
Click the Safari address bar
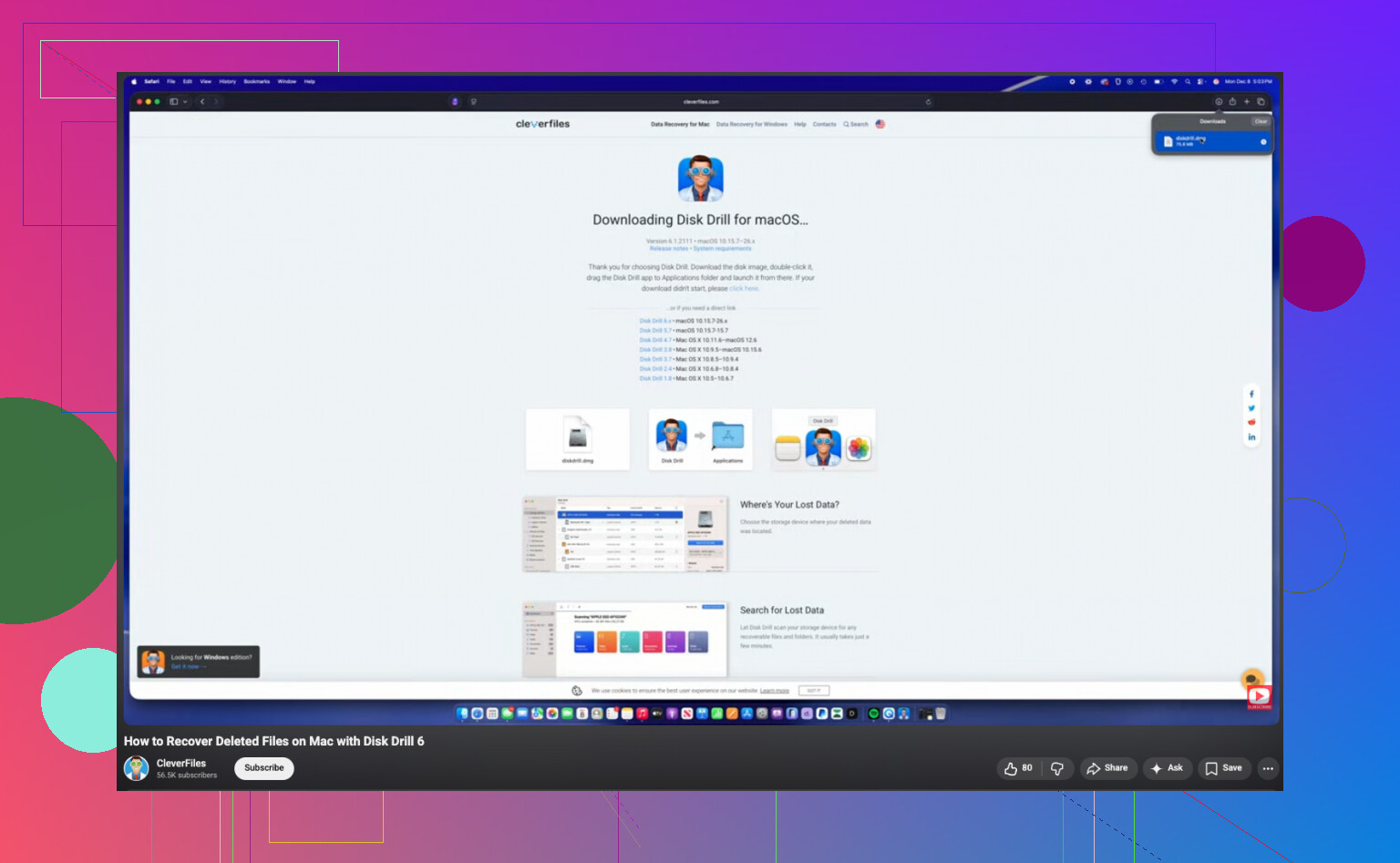[x=701, y=101]
